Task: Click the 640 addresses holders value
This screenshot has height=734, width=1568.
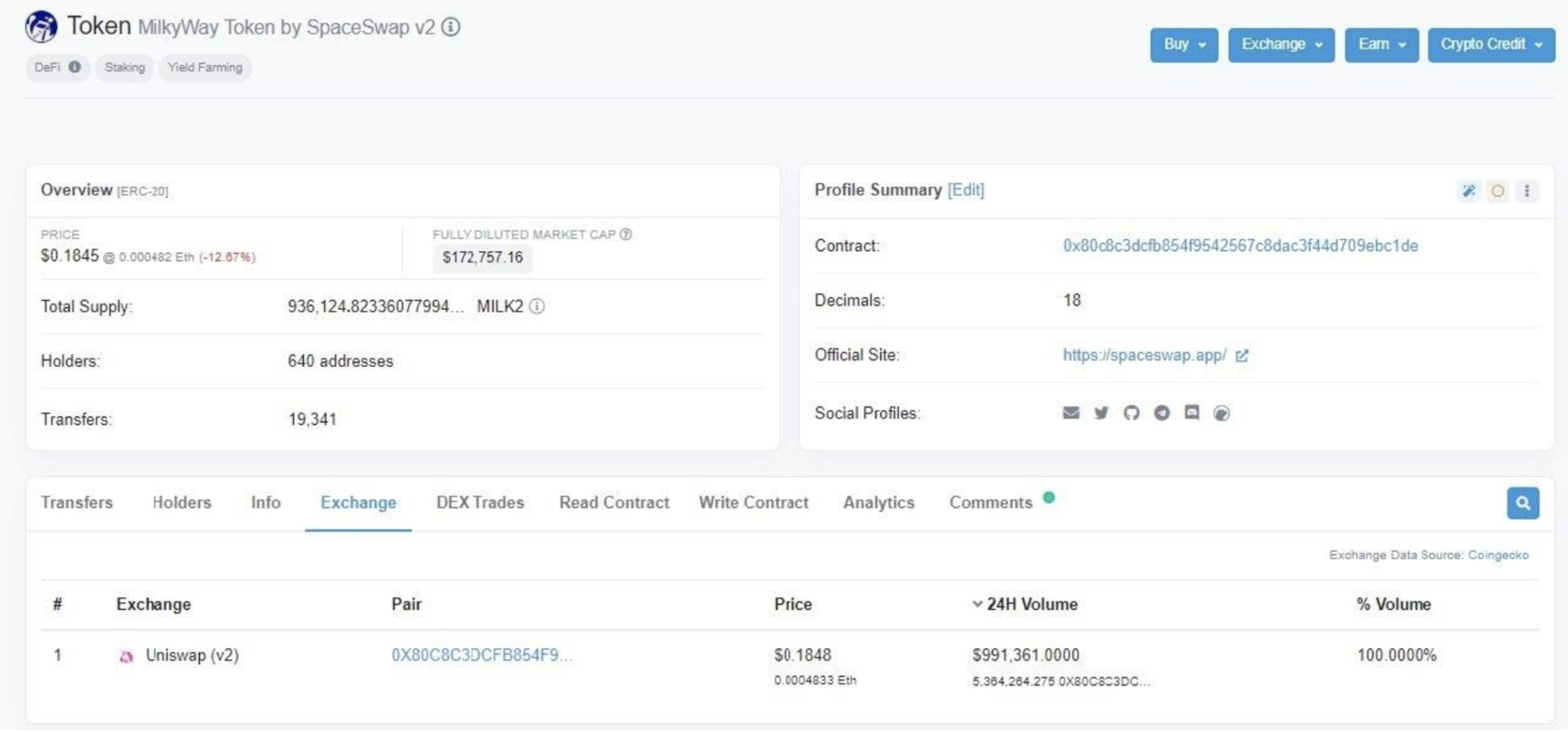Action: point(341,361)
